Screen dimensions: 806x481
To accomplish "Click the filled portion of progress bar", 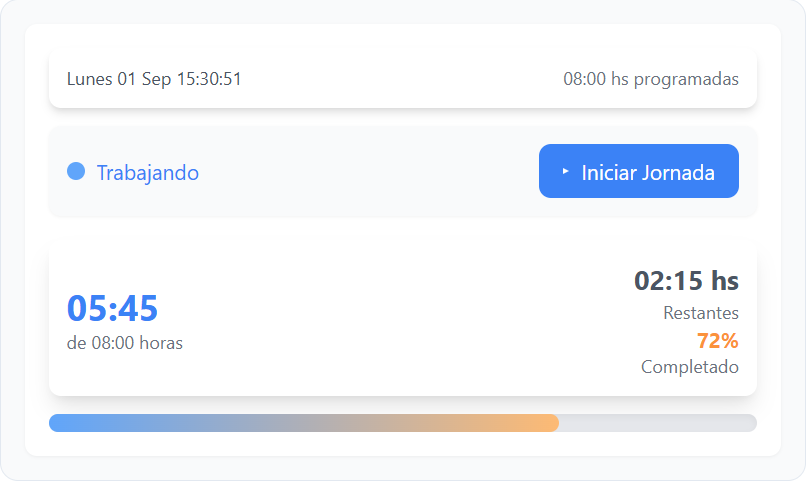I will [300, 423].
